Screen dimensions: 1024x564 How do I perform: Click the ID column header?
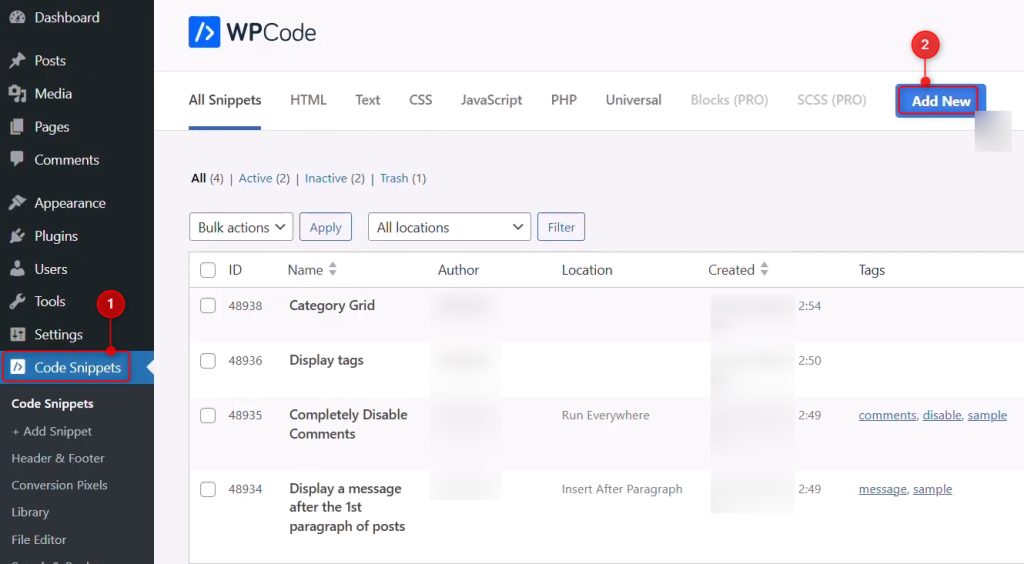point(235,270)
